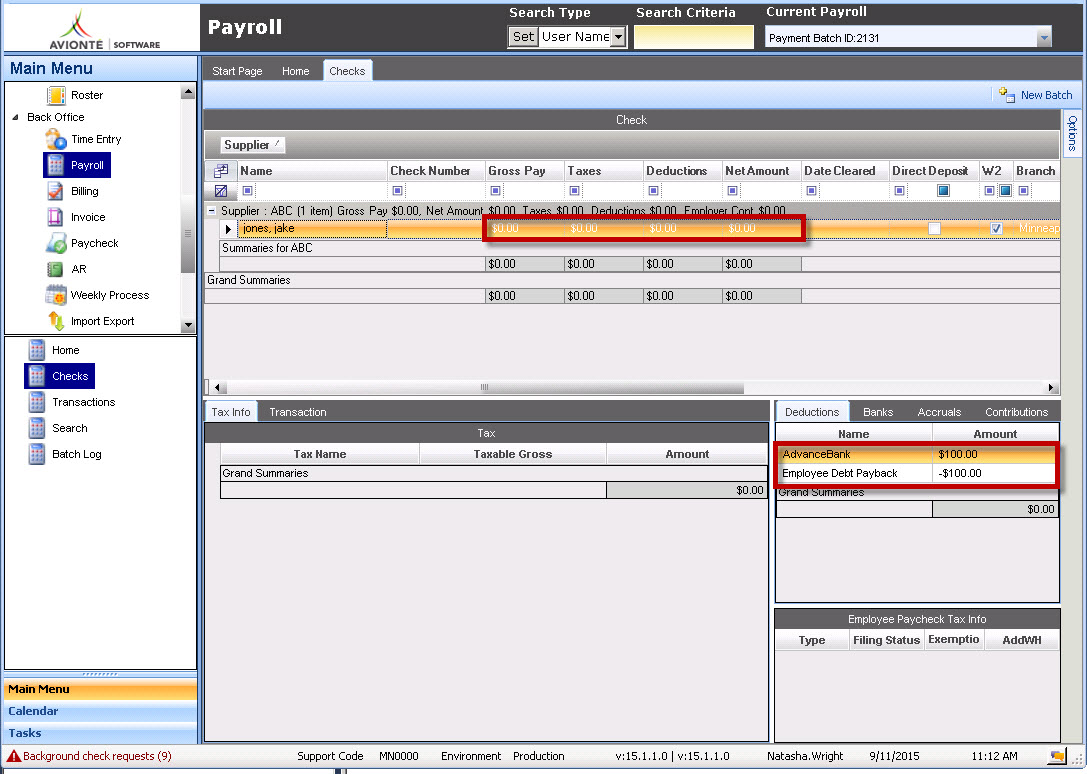Open the Billing icon

pos(55,191)
